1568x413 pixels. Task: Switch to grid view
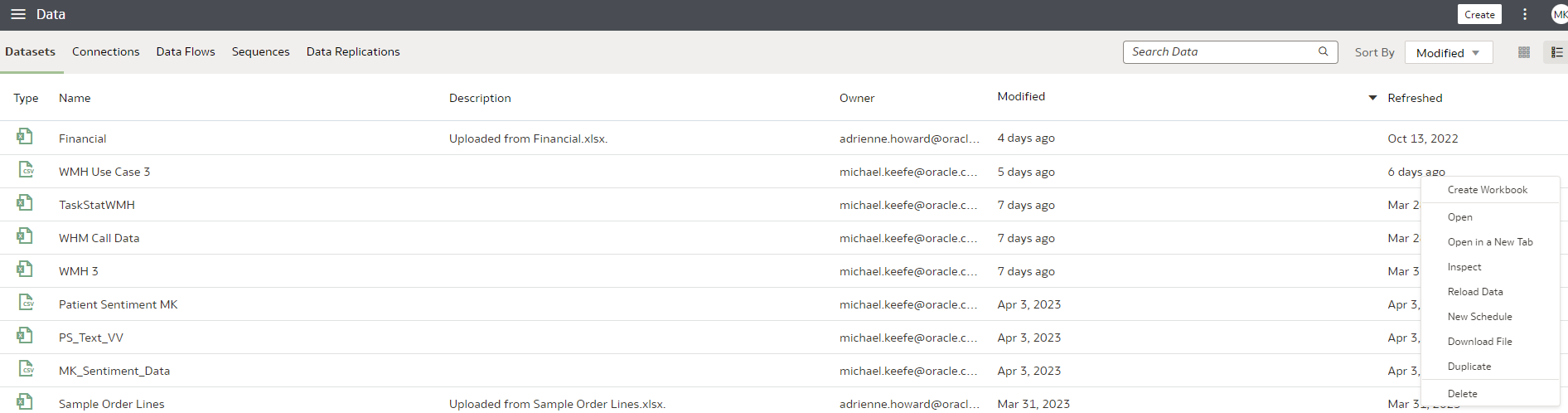pyautogui.click(x=1523, y=52)
